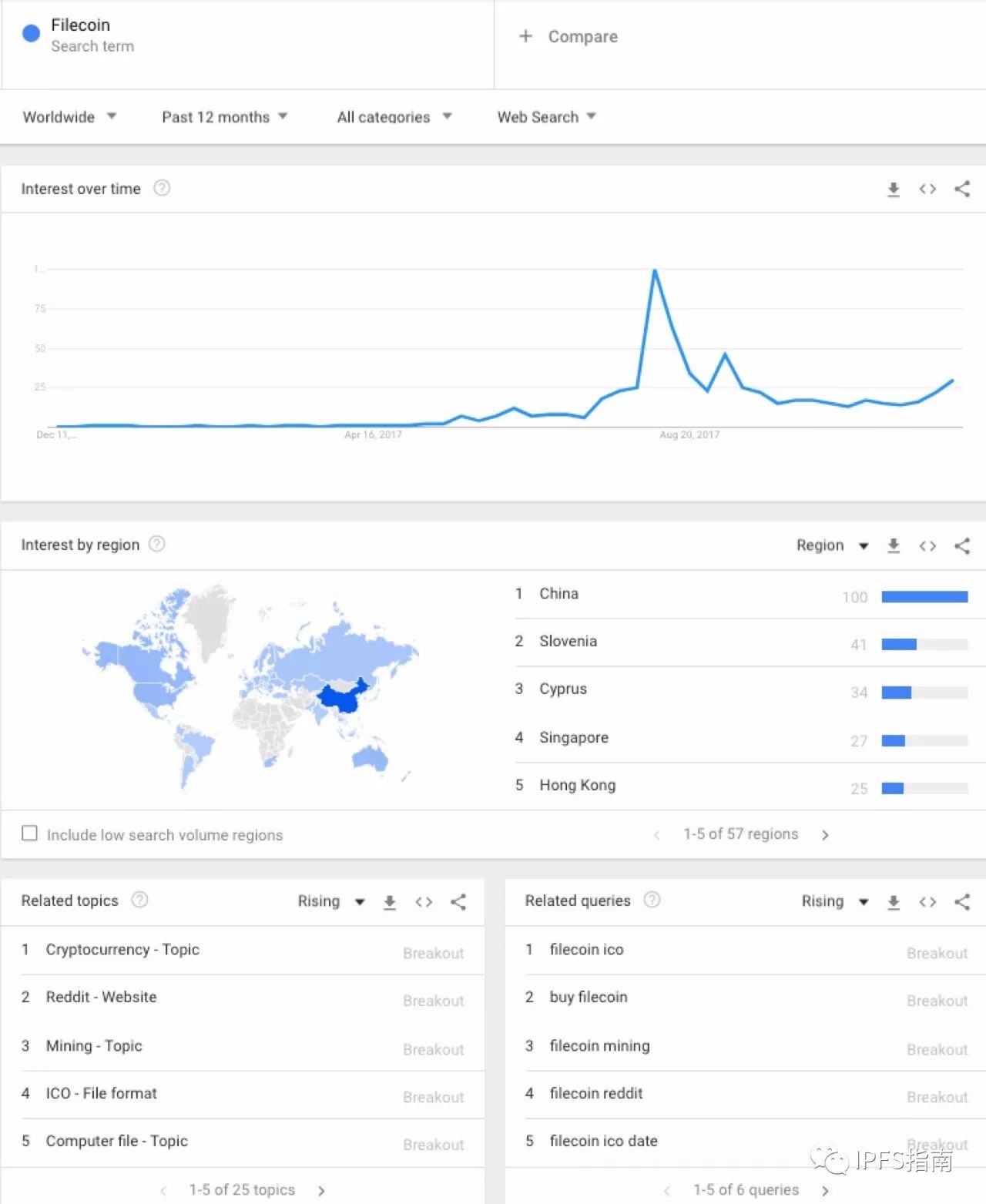Open the Web Search type dropdown

[547, 117]
